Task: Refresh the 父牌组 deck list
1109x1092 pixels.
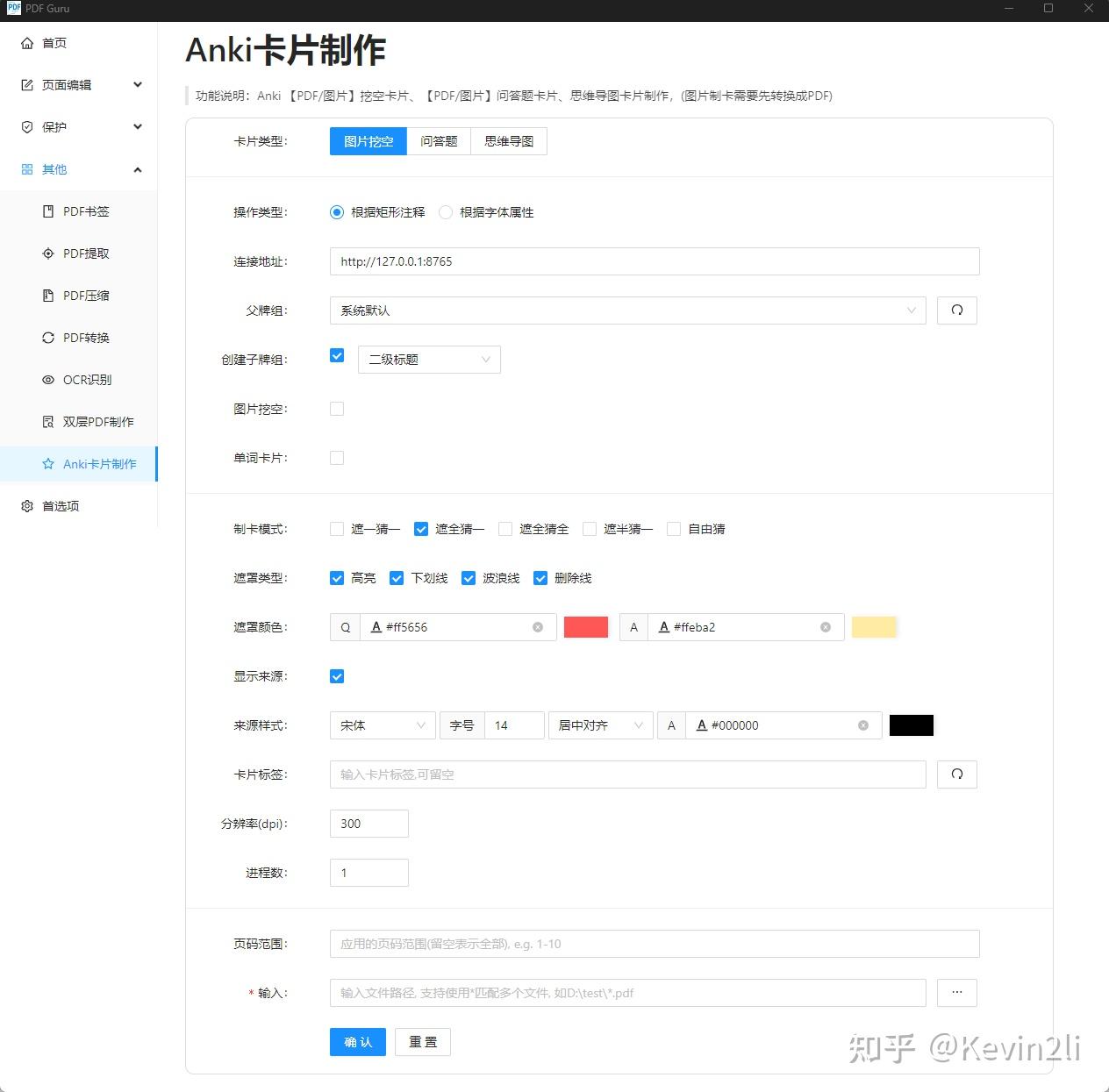Action: click(956, 310)
